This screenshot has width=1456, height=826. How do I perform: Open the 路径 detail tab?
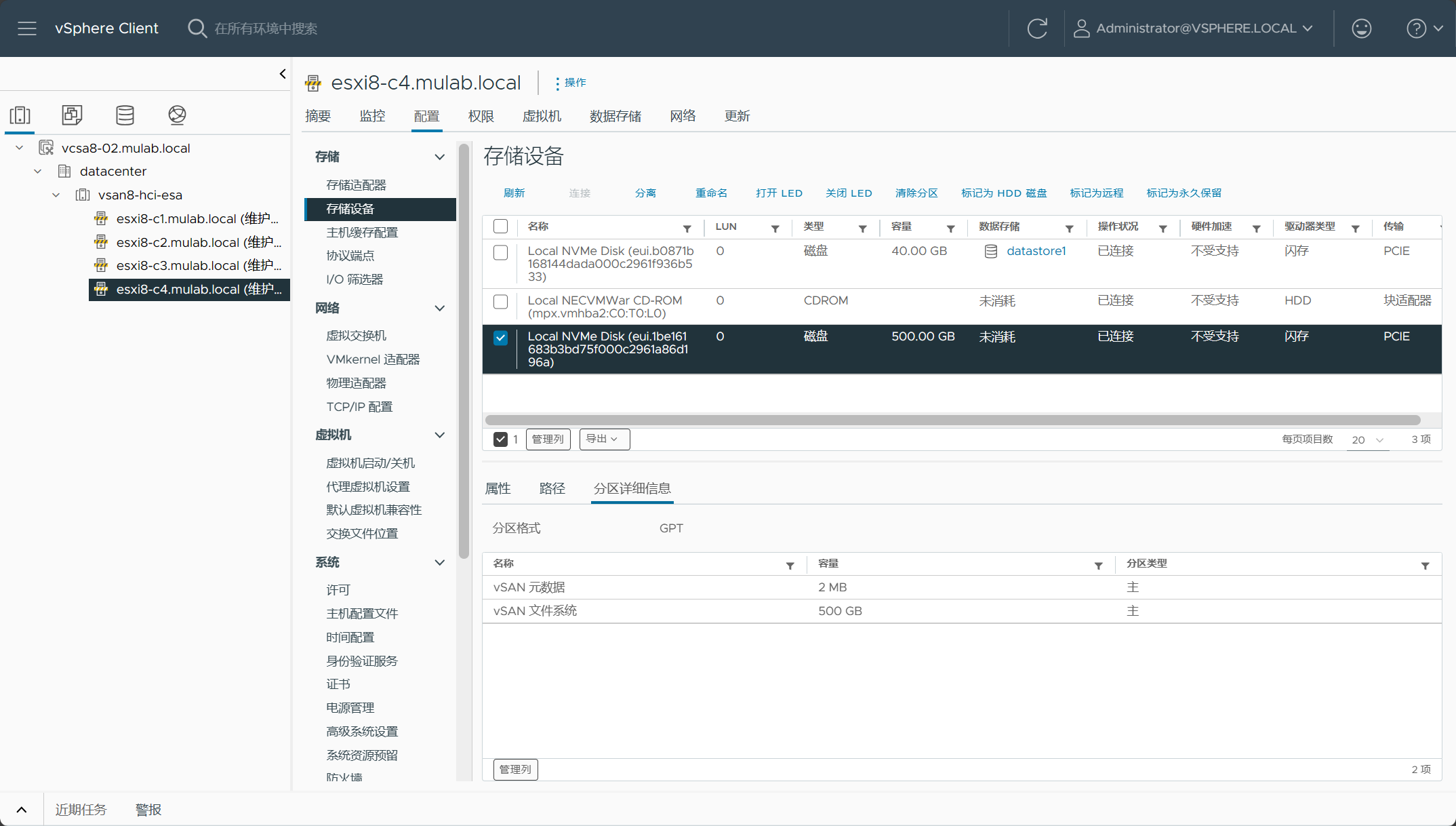point(552,488)
